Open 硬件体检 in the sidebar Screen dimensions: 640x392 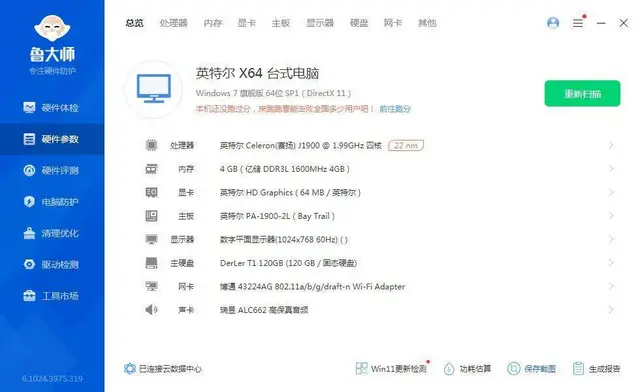[x=52, y=108]
